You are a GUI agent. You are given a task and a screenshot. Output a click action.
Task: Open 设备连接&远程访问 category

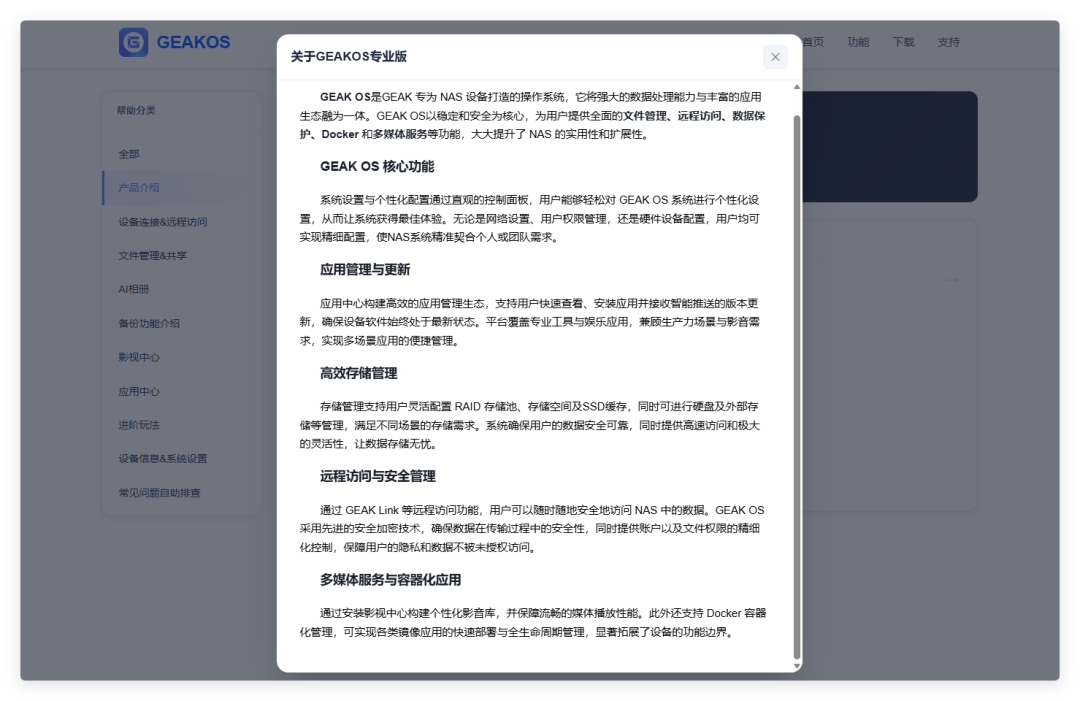[163, 222]
